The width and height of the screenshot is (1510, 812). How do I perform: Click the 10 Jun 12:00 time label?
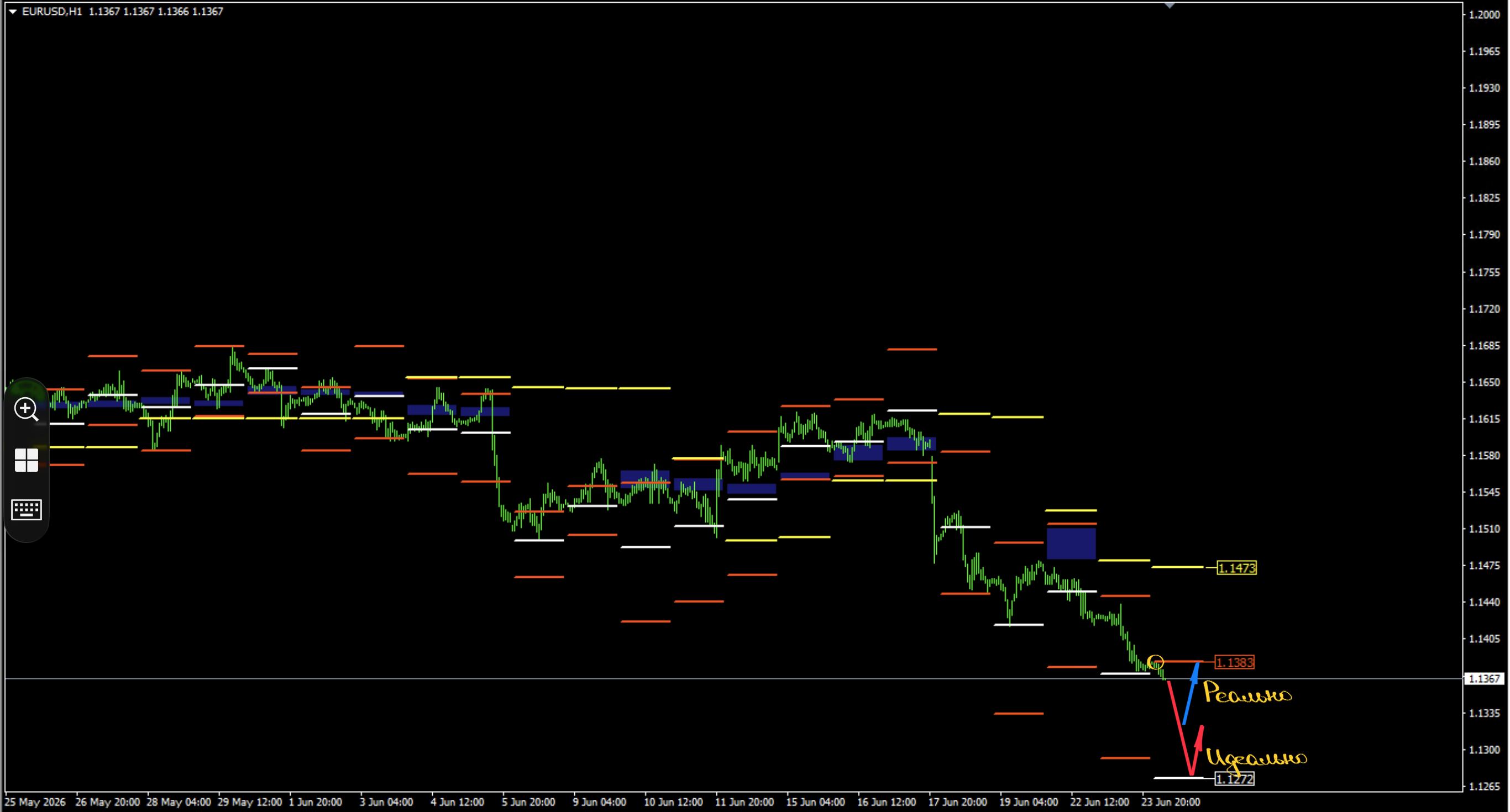tap(673, 802)
